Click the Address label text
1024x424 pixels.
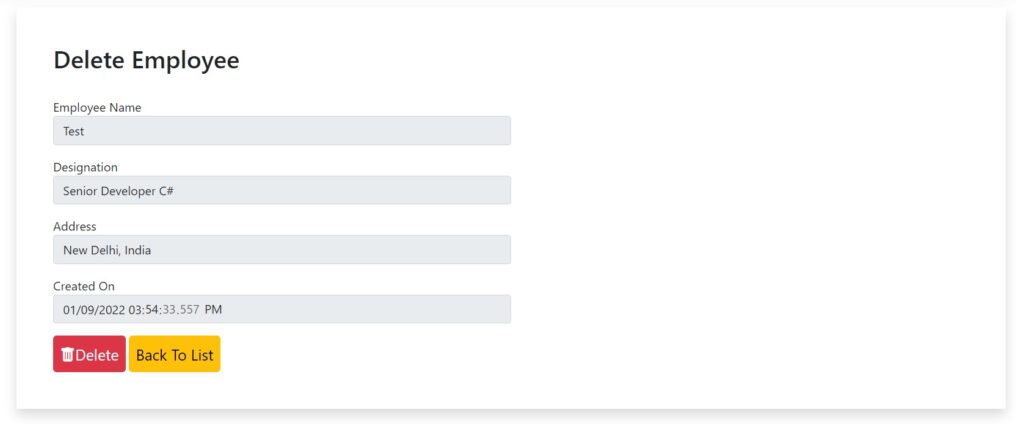(75, 227)
